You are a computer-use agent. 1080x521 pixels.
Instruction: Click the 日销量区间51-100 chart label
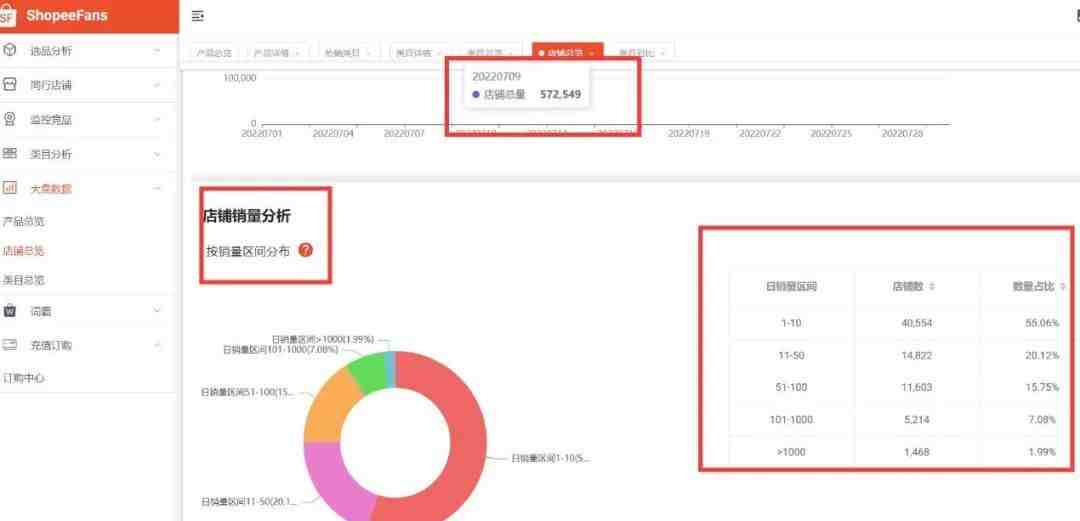coord(248,392)
